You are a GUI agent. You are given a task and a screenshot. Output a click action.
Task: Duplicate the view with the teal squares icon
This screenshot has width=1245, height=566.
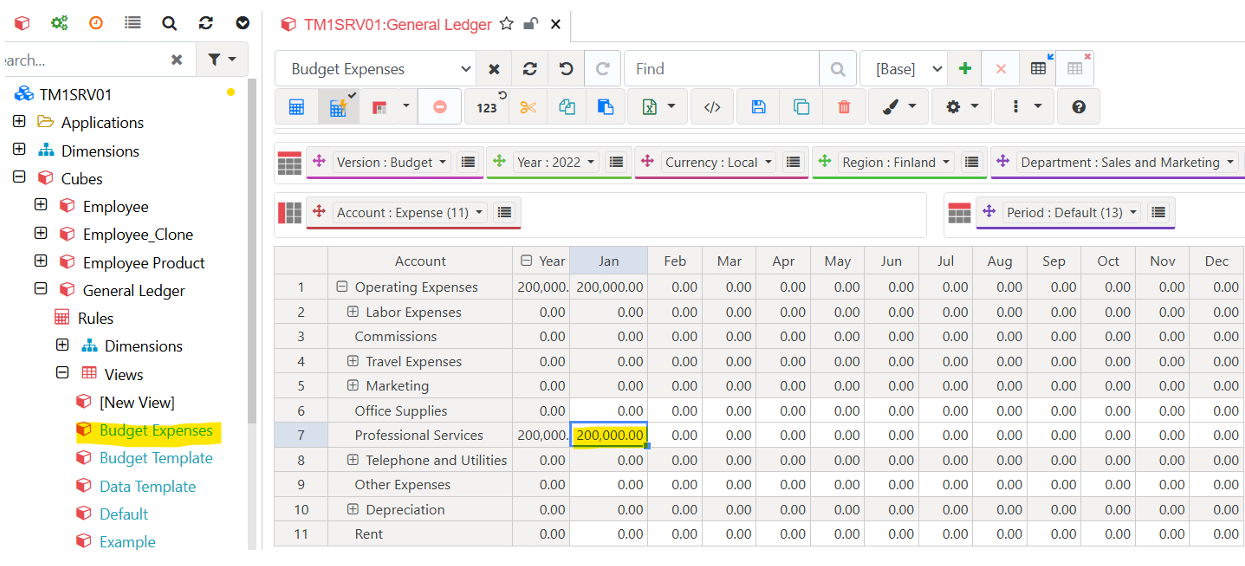tap(801, 107)
